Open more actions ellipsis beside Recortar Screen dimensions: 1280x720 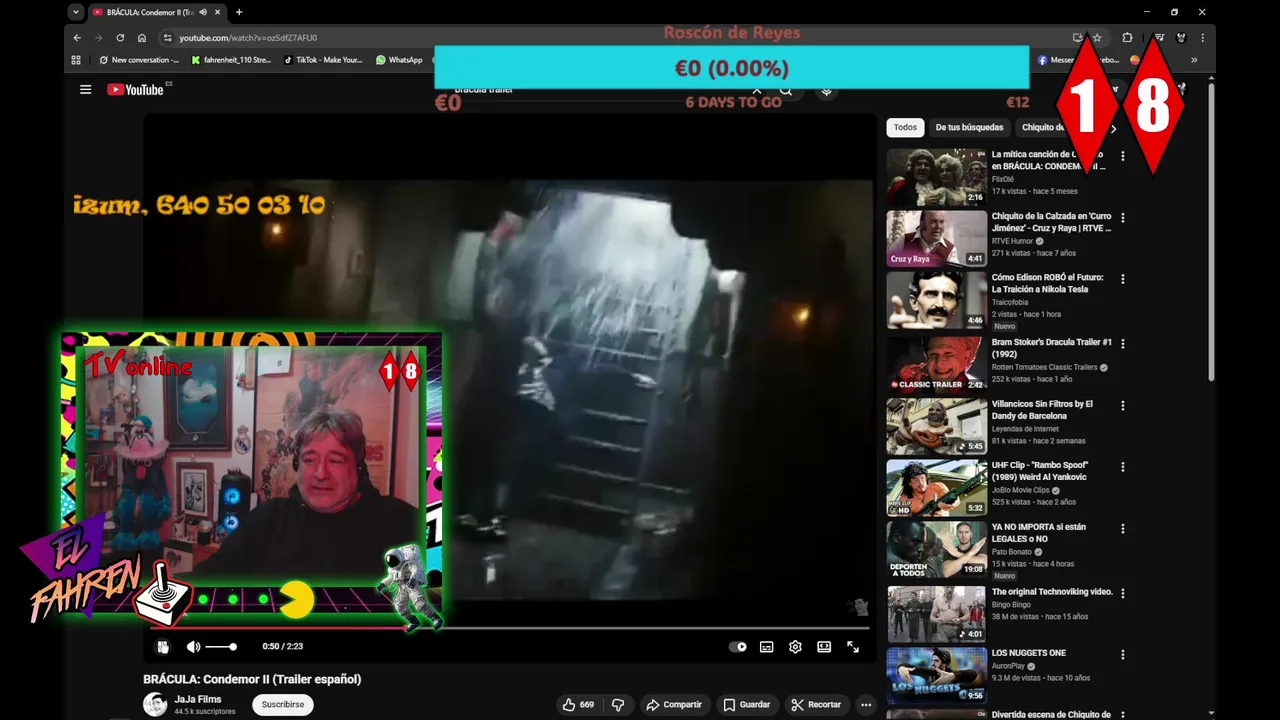(866, 705)
